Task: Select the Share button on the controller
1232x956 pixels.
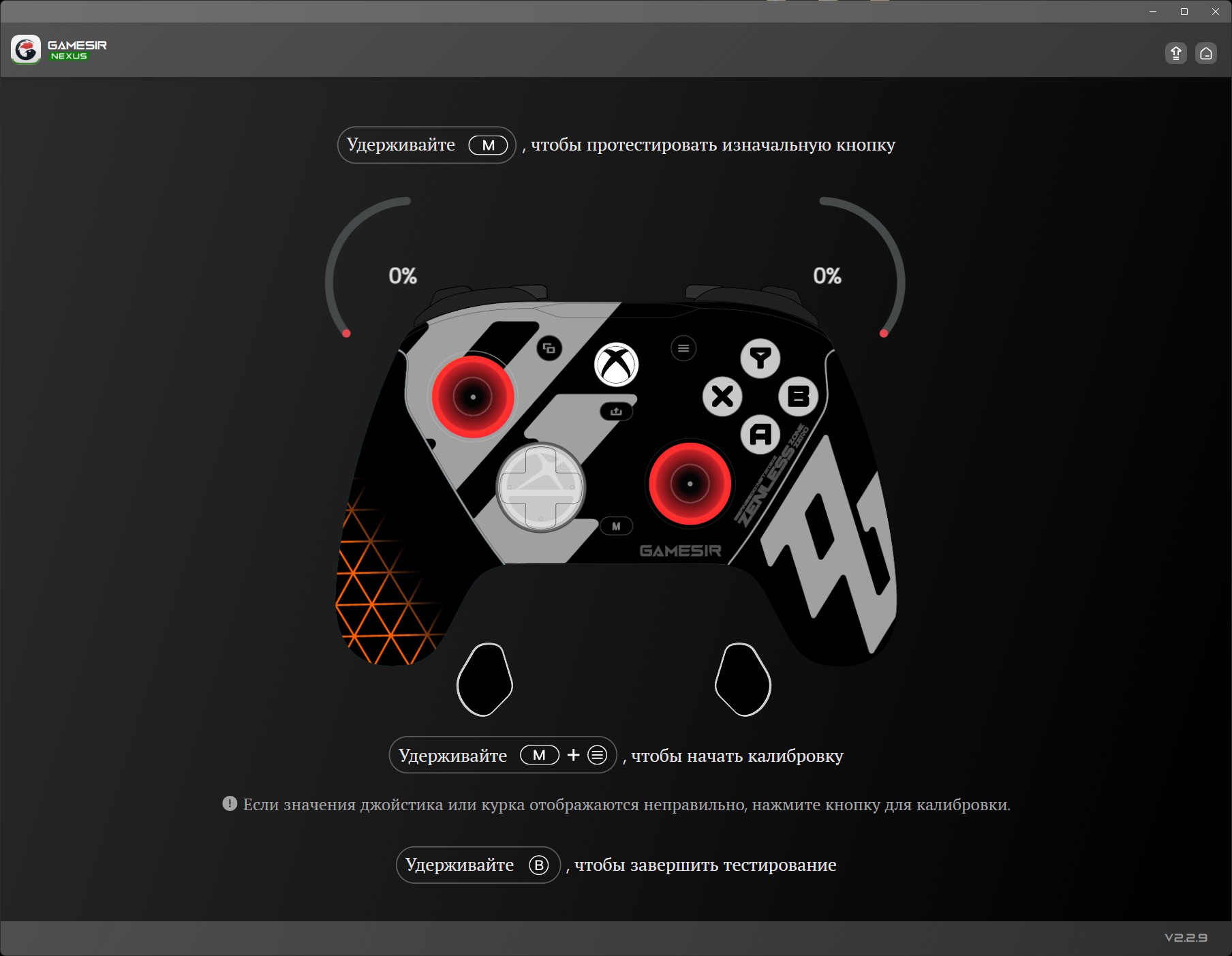Action: click(616, 412)
